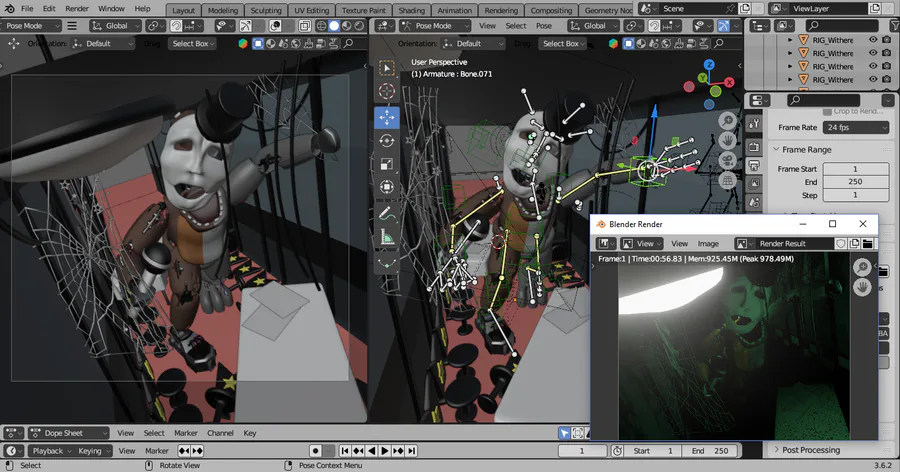The height and width of the screenshot is (472, 900).
Task: Select the Rotate tool in right viewport
Action: [387, 141]
